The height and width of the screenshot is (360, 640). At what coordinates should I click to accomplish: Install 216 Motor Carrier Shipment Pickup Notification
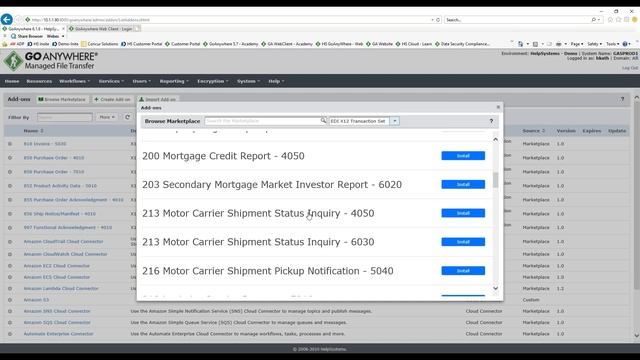coord(463,271)
